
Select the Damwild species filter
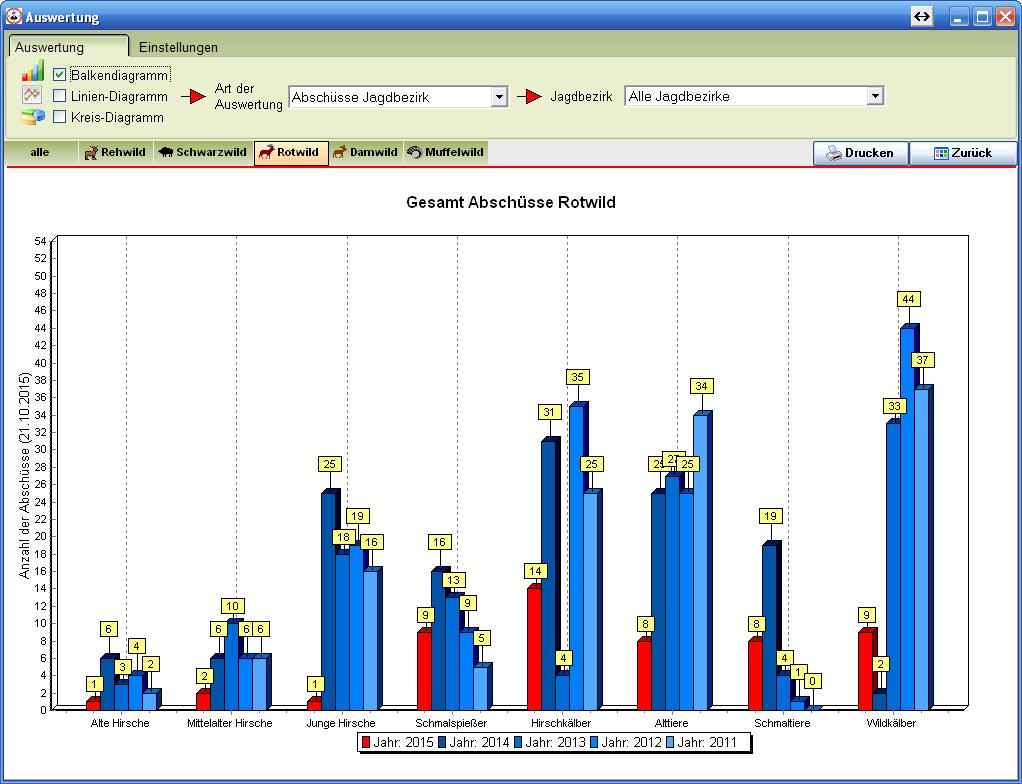[x=365, y=153]
